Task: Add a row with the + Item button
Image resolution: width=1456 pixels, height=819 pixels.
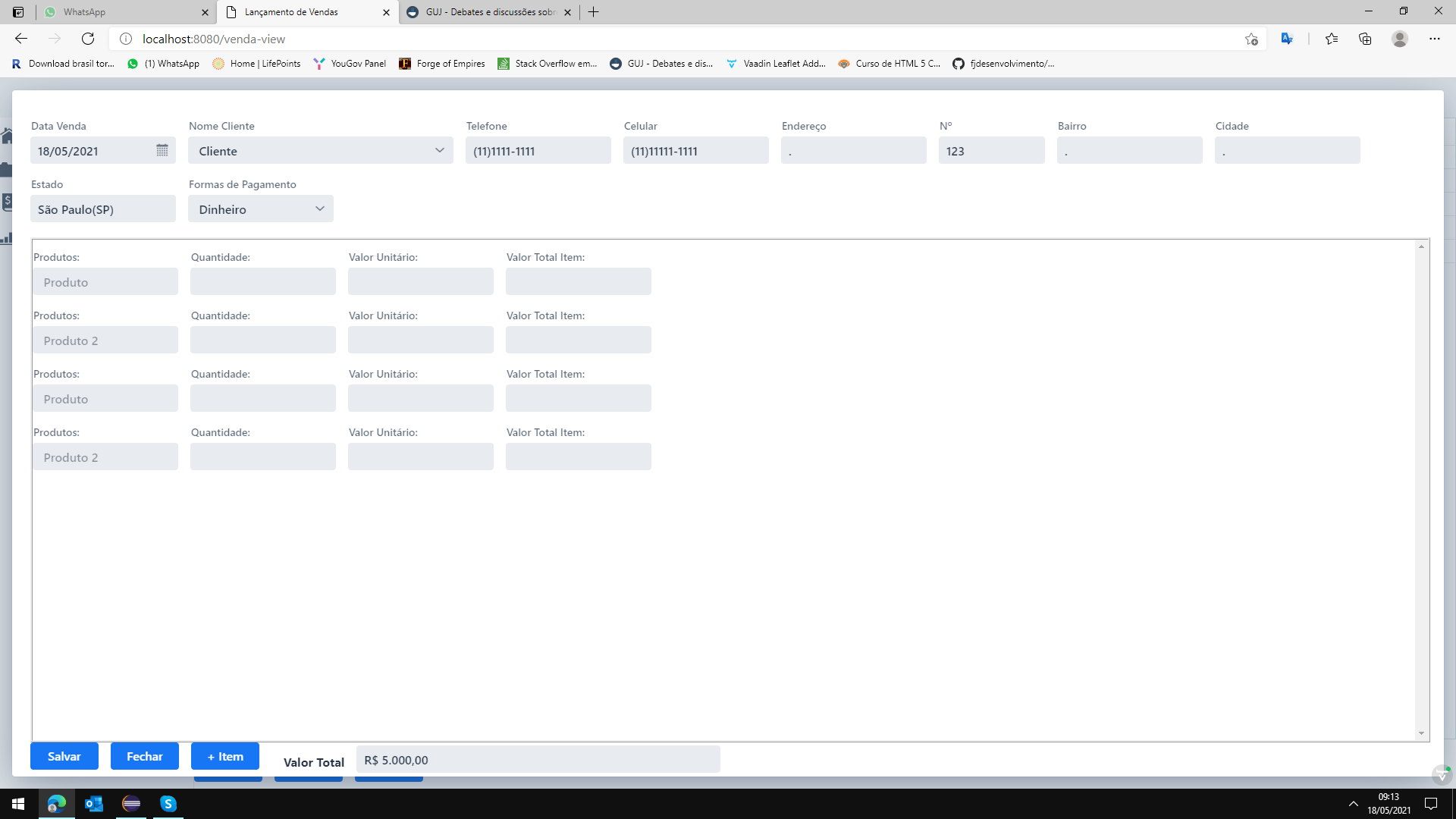Action: (225, 756)
